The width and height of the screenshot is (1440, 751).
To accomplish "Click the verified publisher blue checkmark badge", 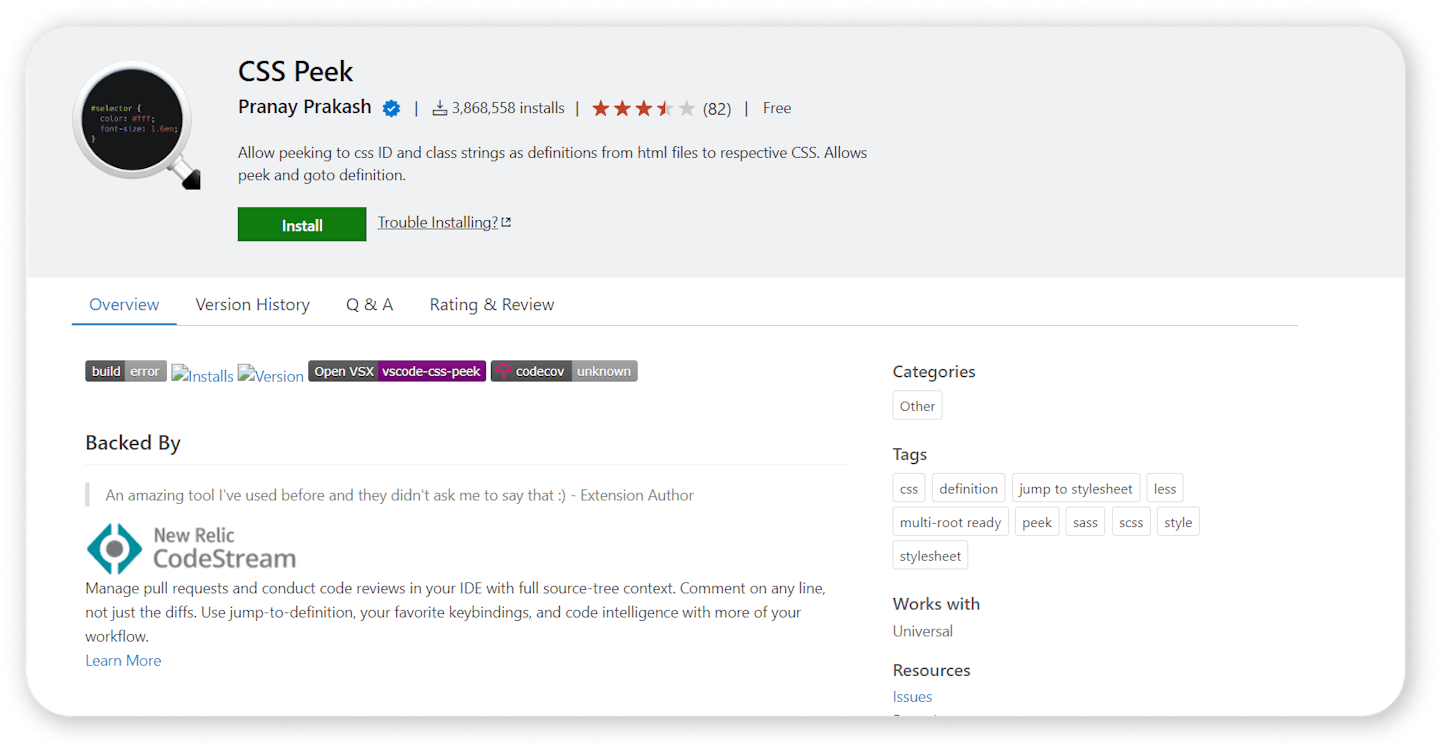I will [391, 108].
